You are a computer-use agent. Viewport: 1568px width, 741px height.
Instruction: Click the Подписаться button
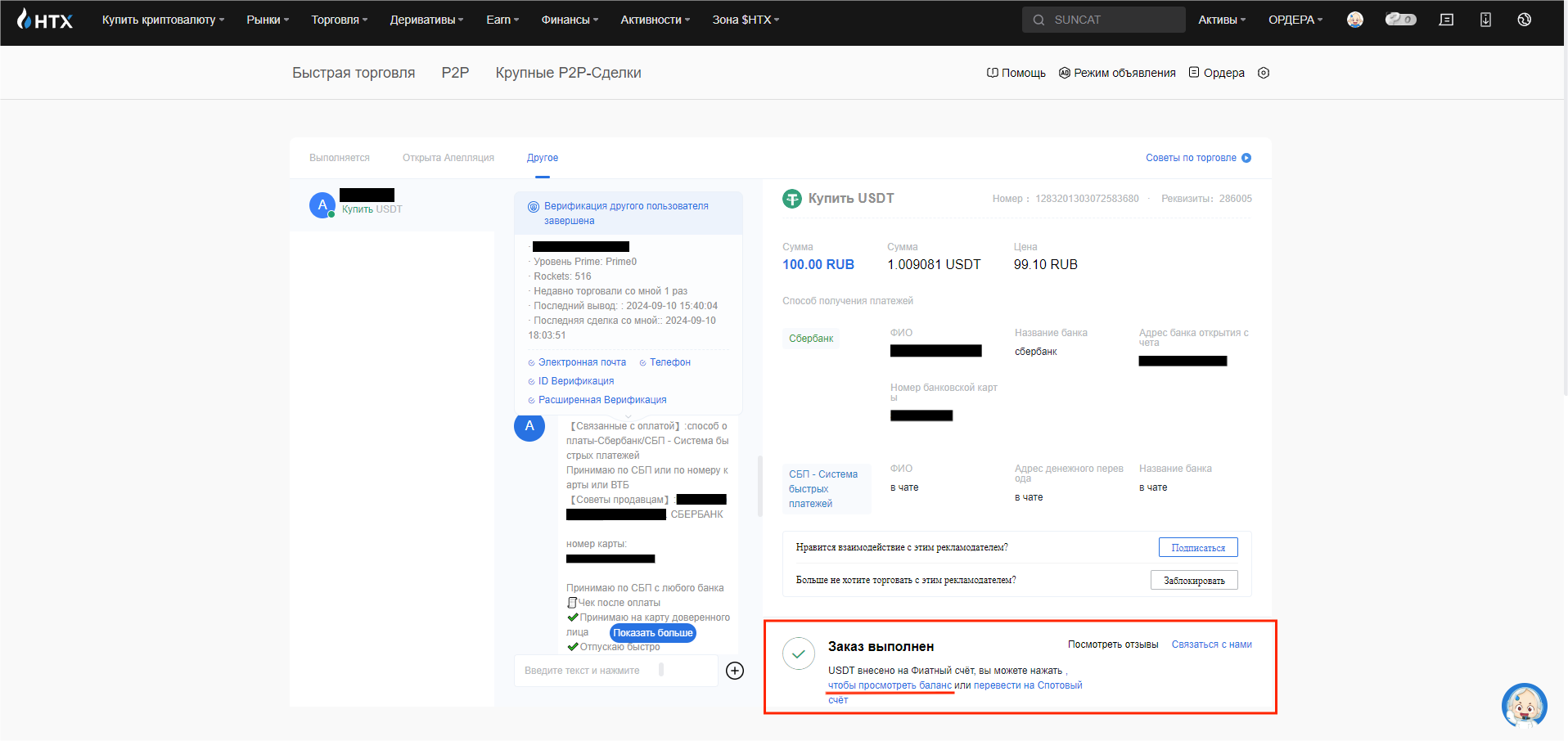pos(1198,547)
